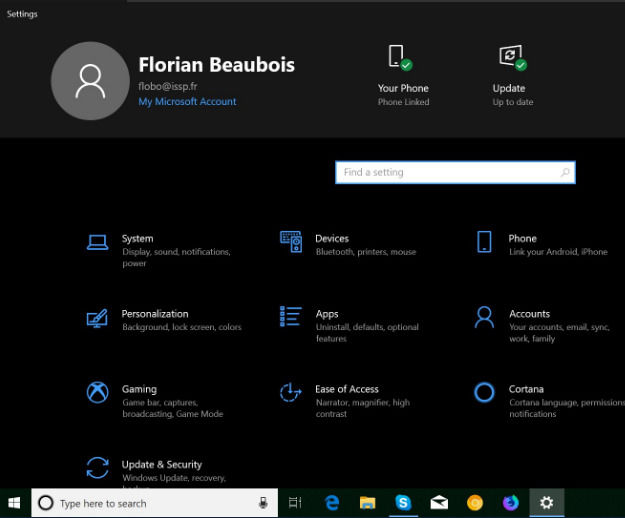Click the Background, lock screen, colors description

(182, 327)
